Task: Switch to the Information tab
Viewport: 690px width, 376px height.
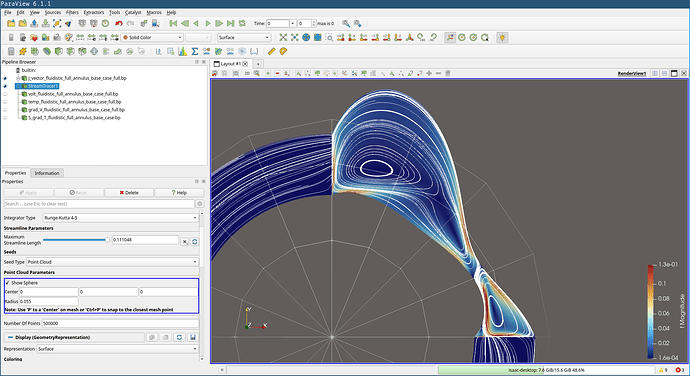Action: (x=47, y=173)
